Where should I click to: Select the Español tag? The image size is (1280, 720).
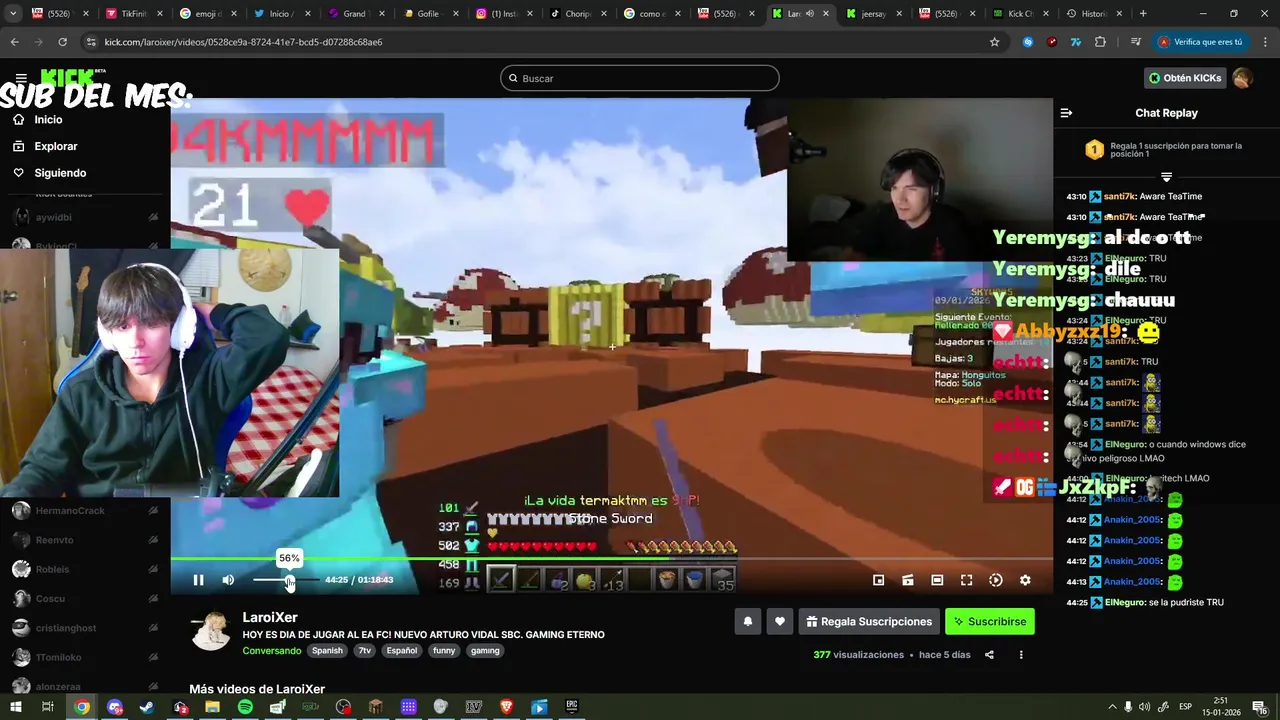click(402, 651)
